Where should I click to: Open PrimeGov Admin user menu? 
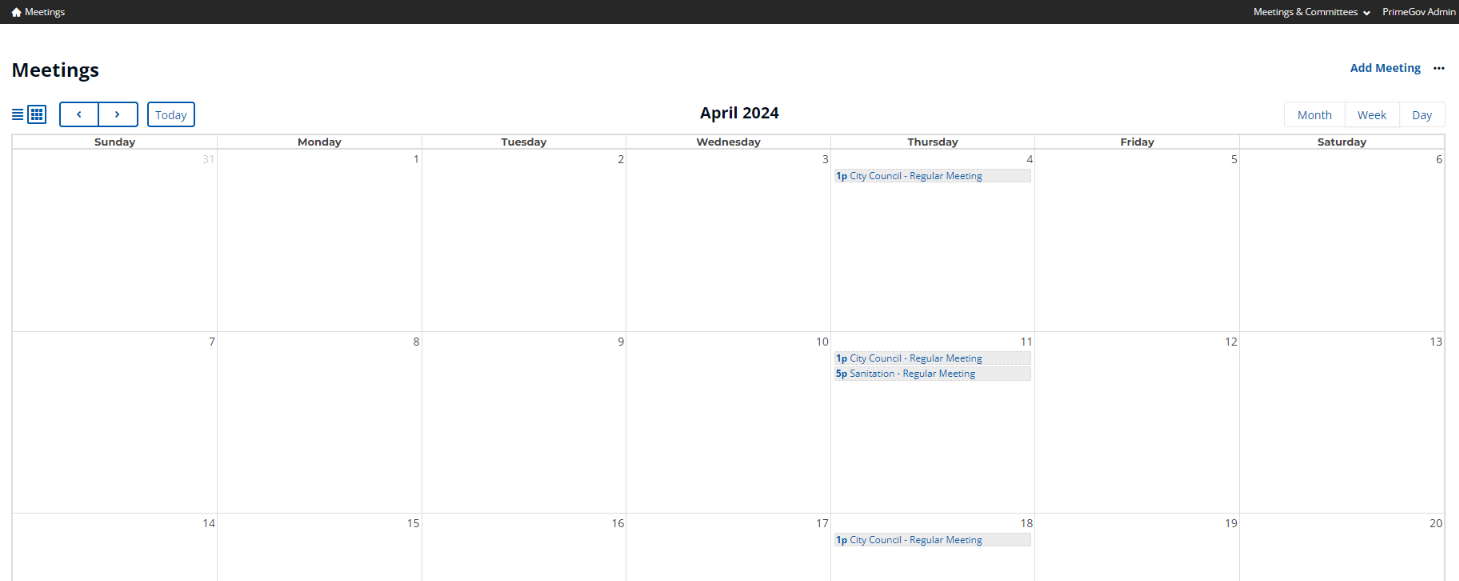pyautogui.click(x=1419, y=12)
